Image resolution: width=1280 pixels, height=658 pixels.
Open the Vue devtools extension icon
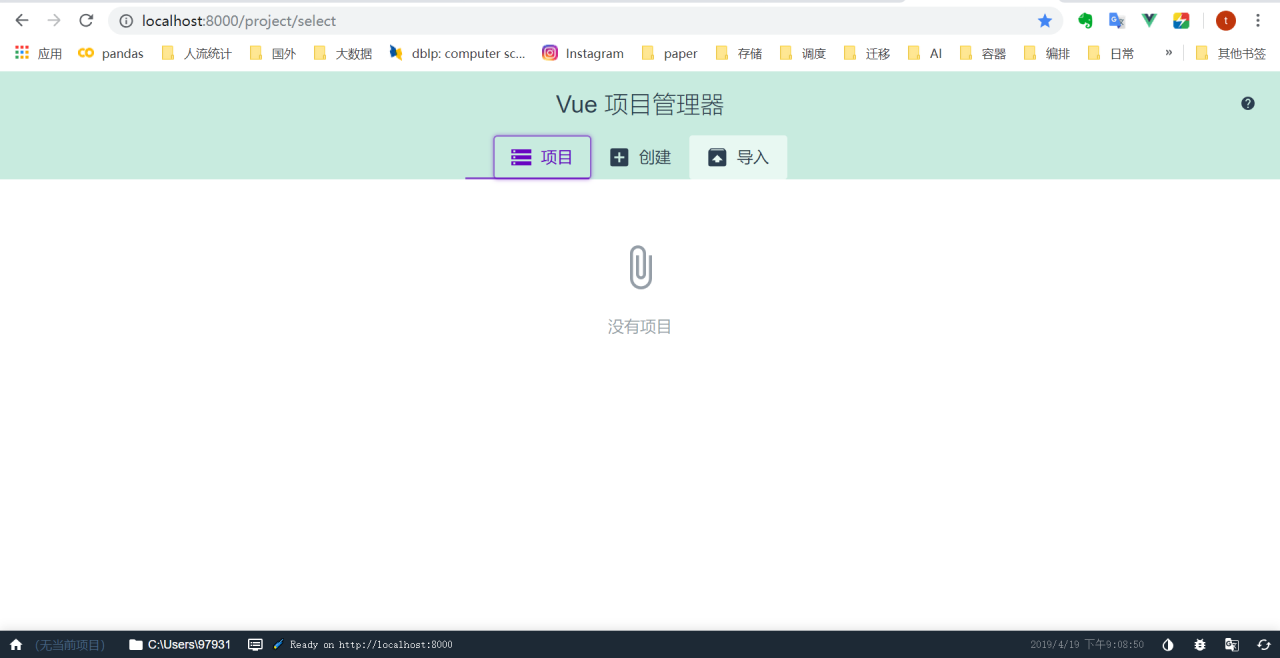[1149, 20]
